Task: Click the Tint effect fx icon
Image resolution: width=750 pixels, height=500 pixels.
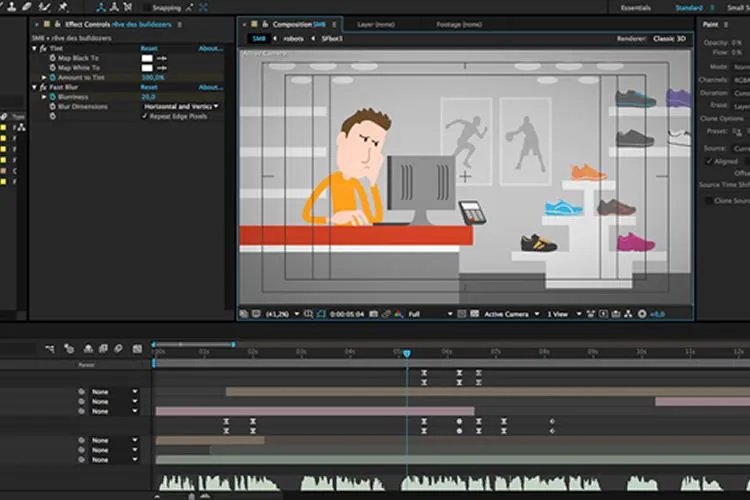Action: [43, 48]
